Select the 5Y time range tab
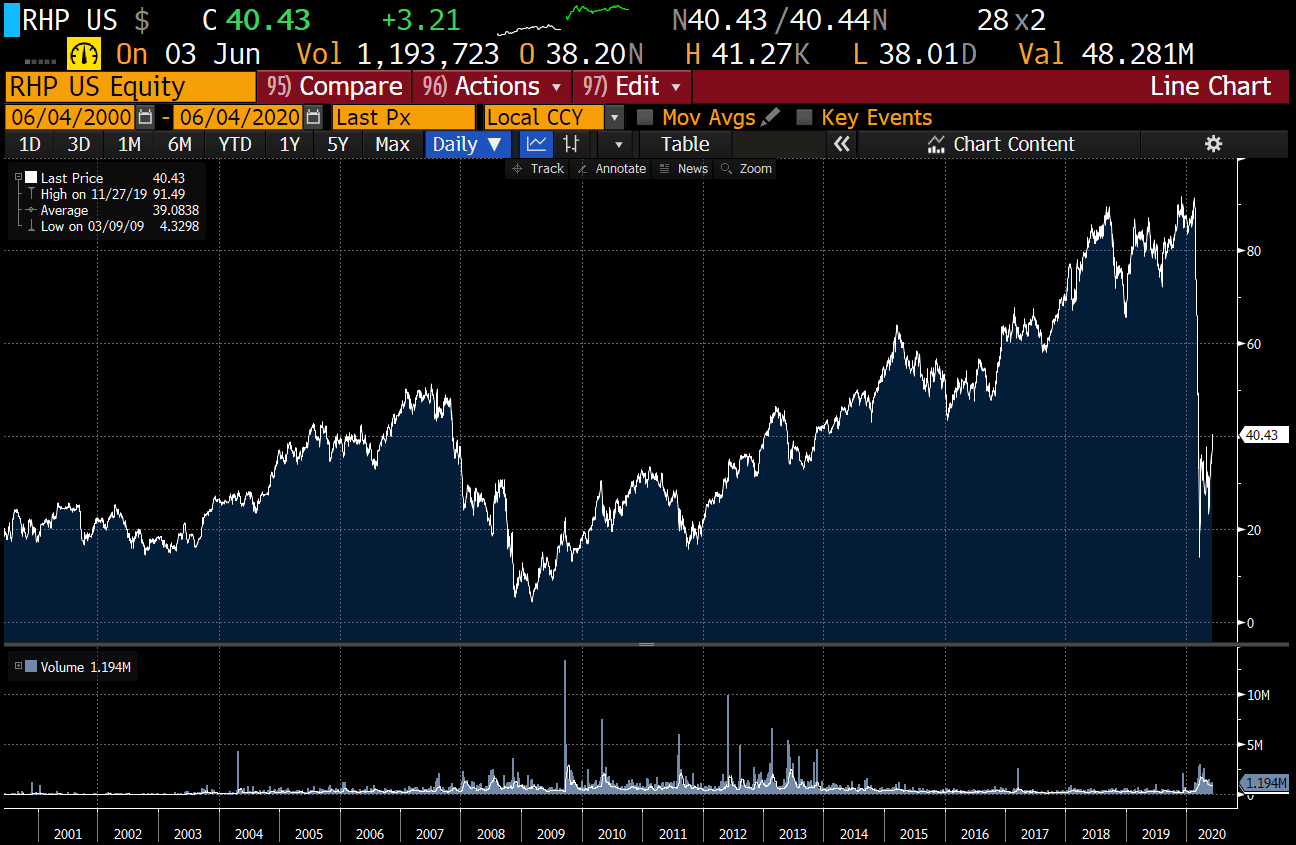The height and width of the screenshot is (845, 1296). 338,144
